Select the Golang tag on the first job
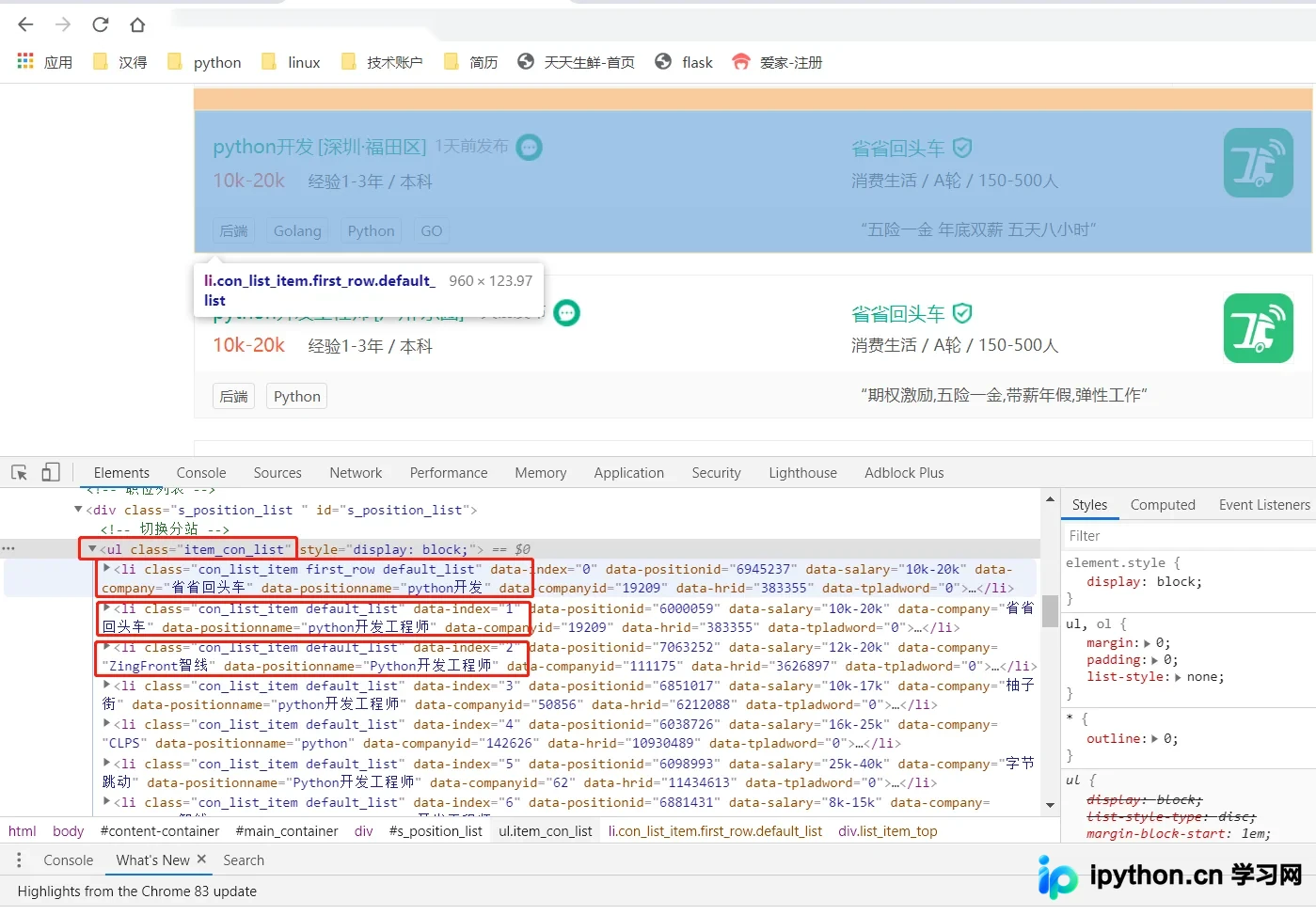Screen dimensions: 1316x915 pyautogui.click(x=297, y=230)
